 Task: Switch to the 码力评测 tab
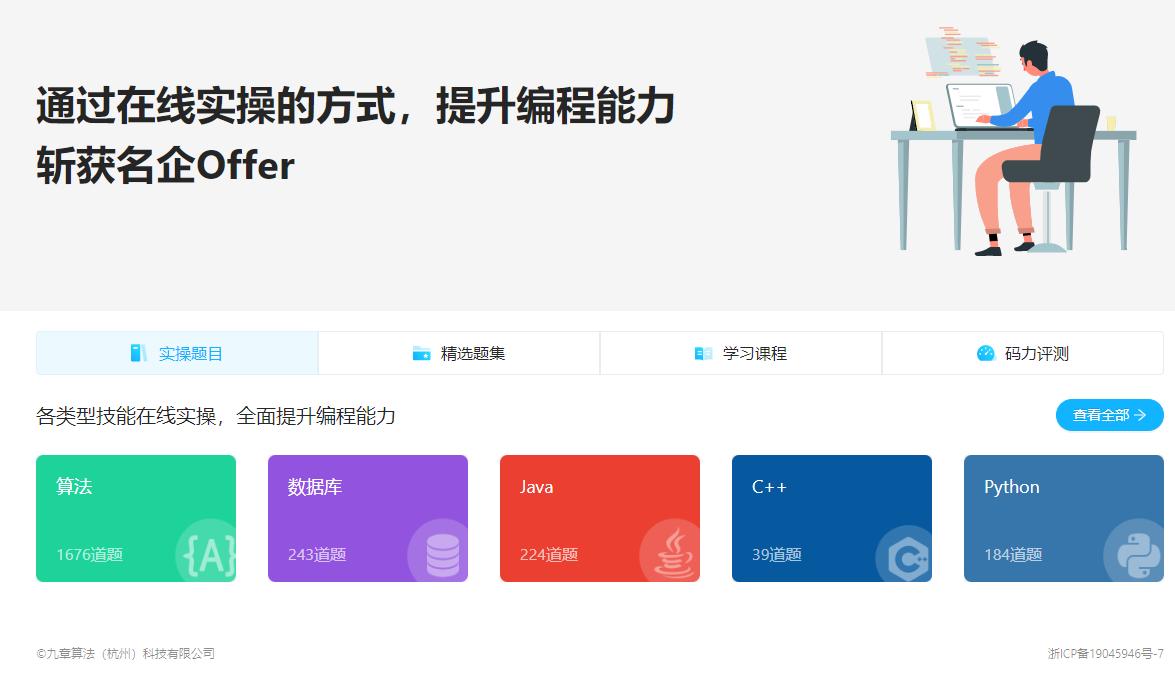pyautogui.click(x=1022, y=352)
